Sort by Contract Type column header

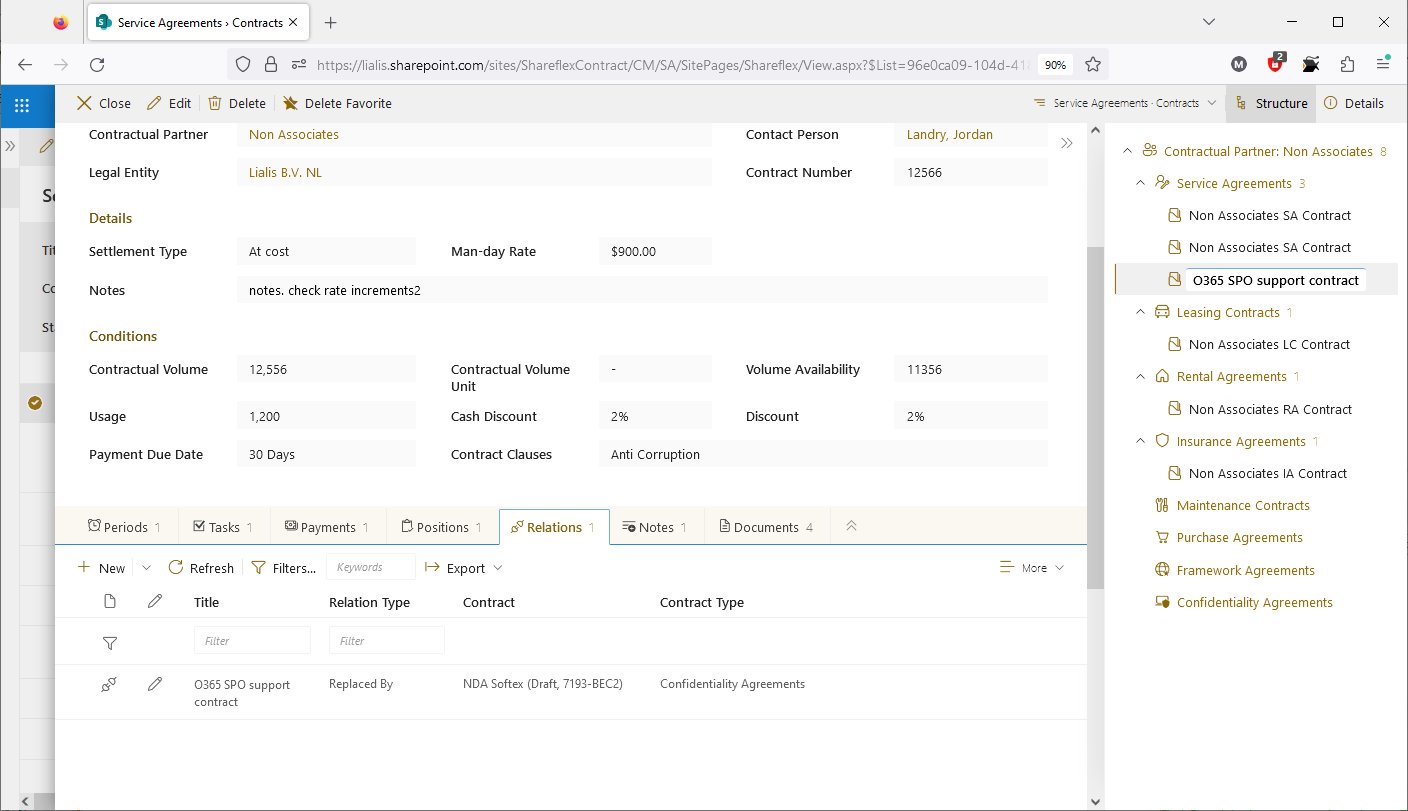702,602
